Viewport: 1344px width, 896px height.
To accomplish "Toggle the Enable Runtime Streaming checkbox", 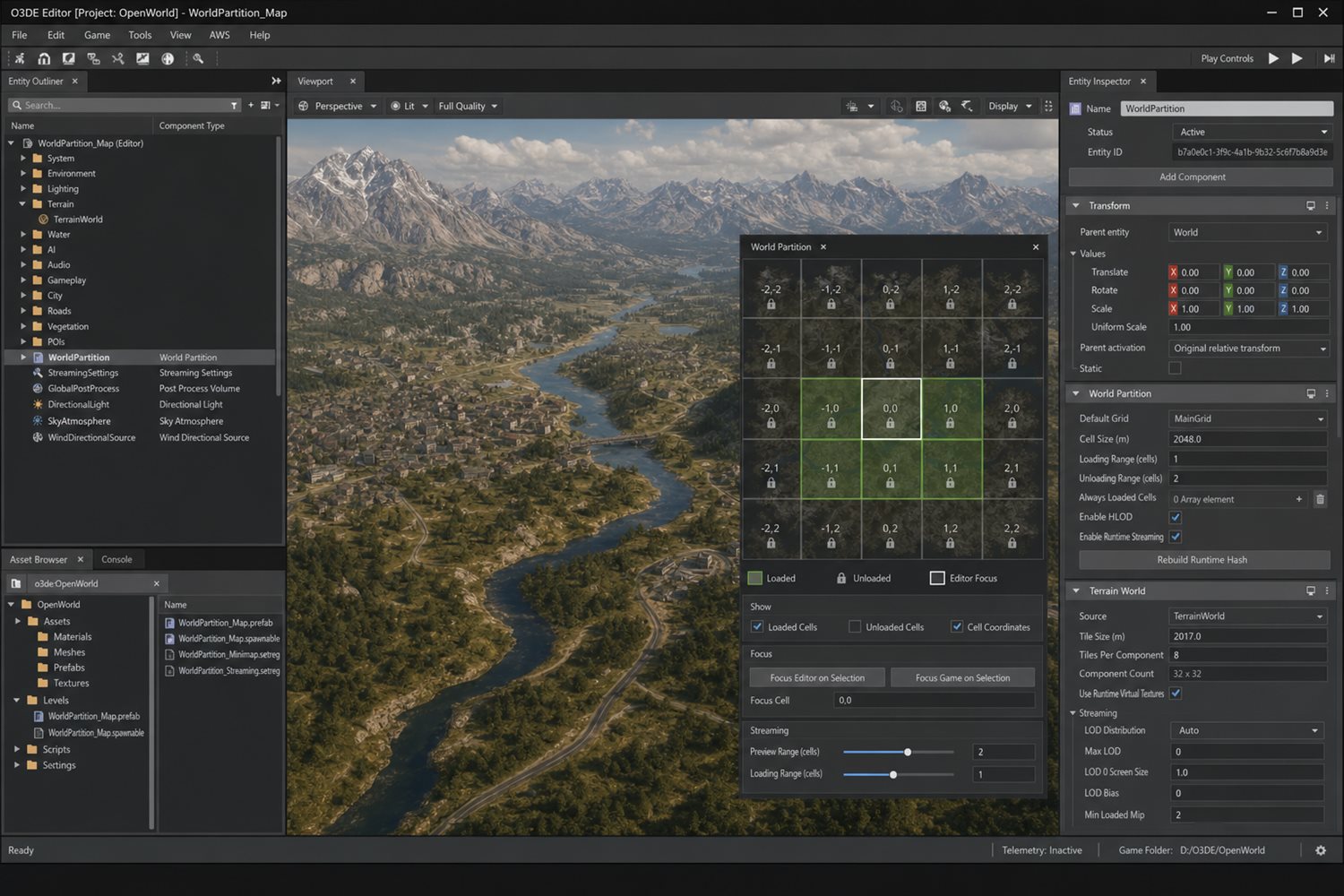I will [1176, 537].
